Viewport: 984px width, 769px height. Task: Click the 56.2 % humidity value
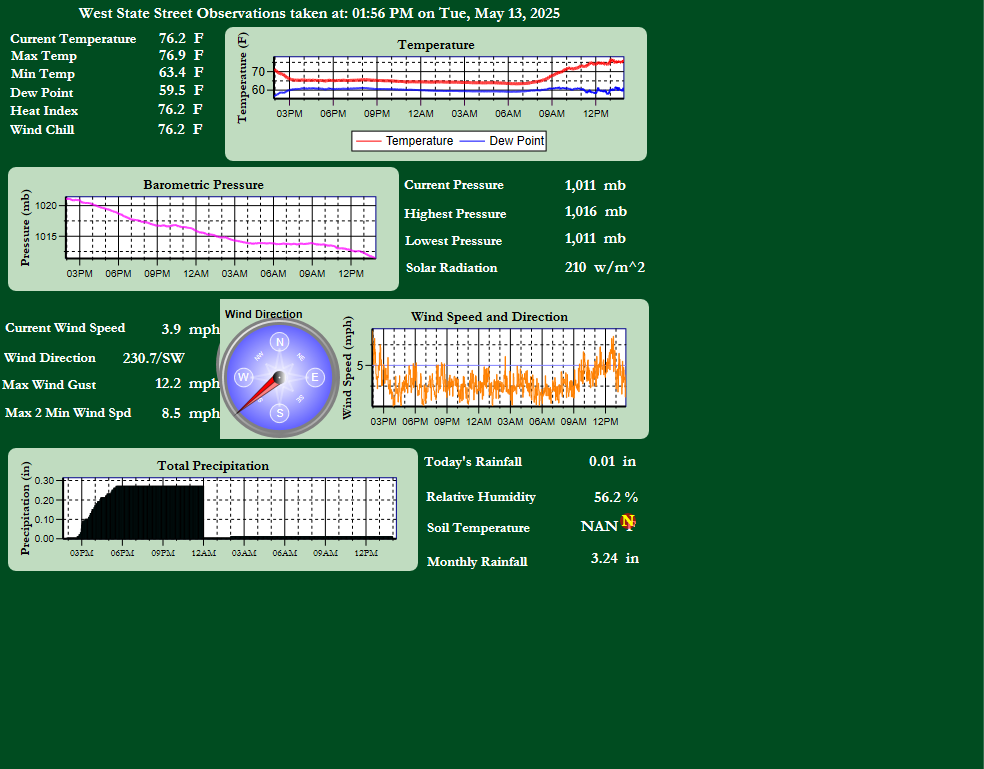point(616,497)
